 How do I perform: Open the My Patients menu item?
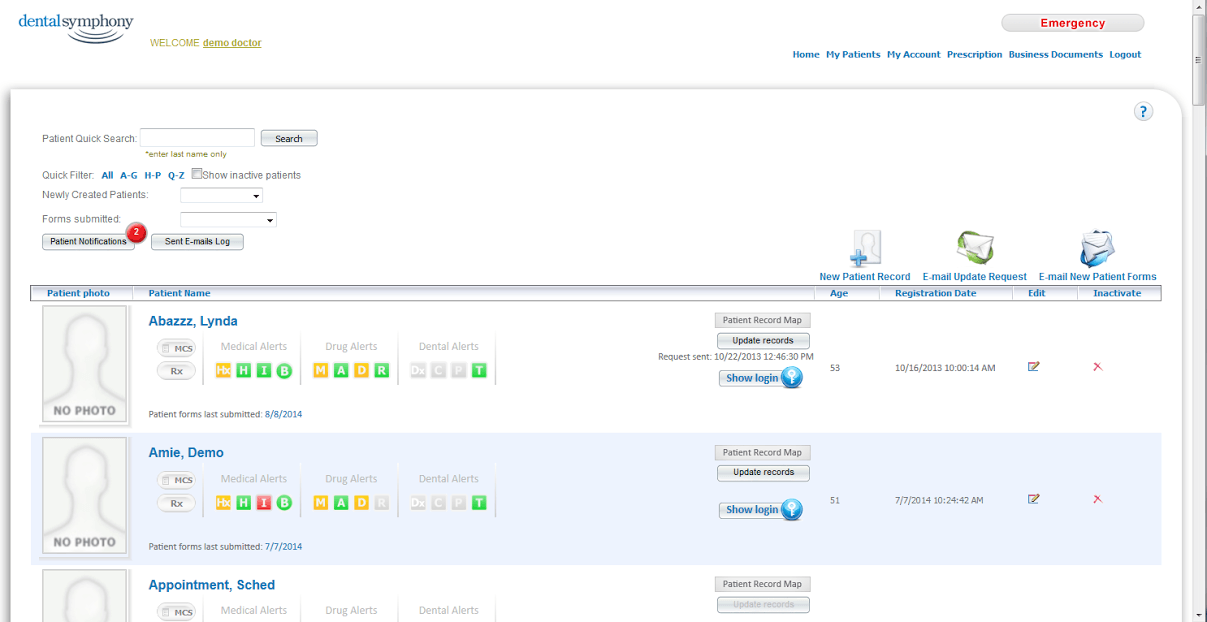click(x=853, y=55)
